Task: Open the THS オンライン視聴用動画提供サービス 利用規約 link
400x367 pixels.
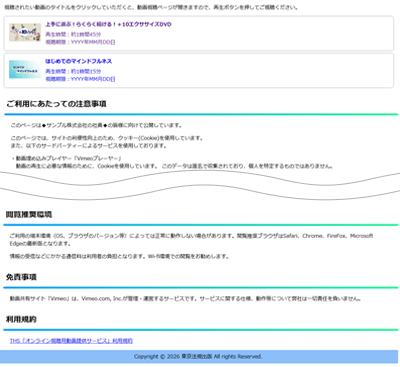Action: (x=71, y=341)
